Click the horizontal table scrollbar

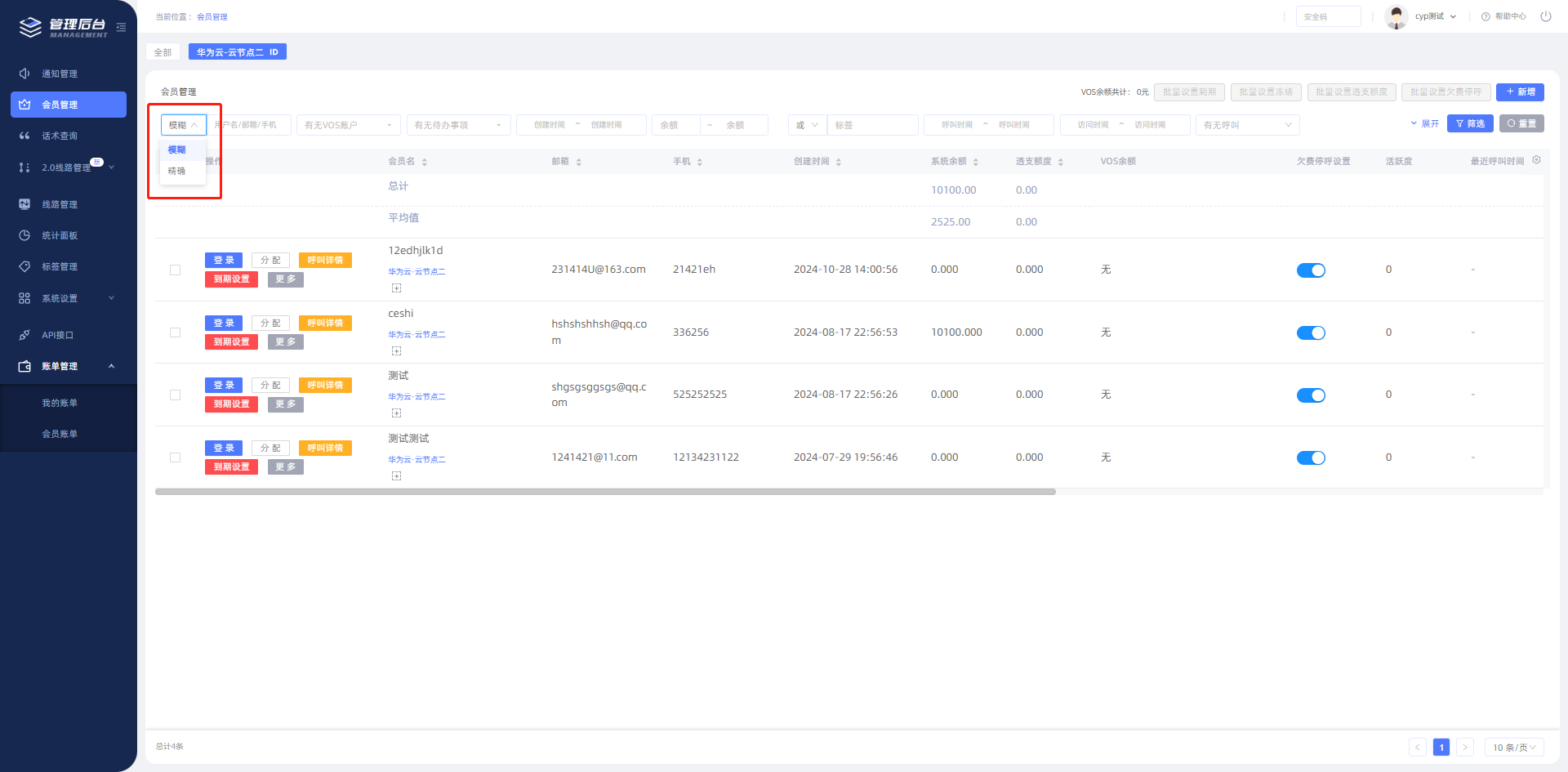[605, 492]
